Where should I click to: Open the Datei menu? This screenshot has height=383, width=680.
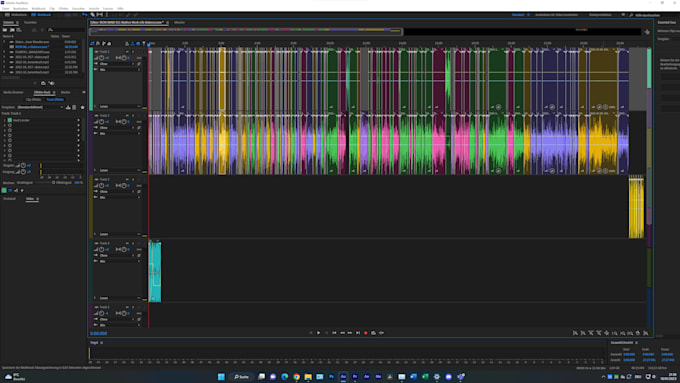click(x=6, y=8)
